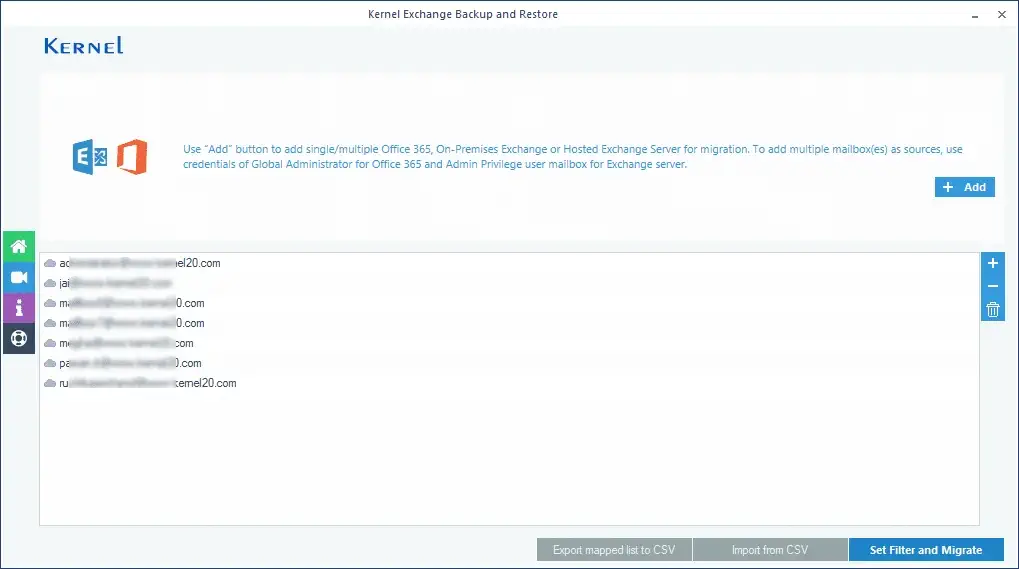Screen dimensions: 1019x569
Task: Click cloud icon of the ru mailbox
Action: (50, 383)
